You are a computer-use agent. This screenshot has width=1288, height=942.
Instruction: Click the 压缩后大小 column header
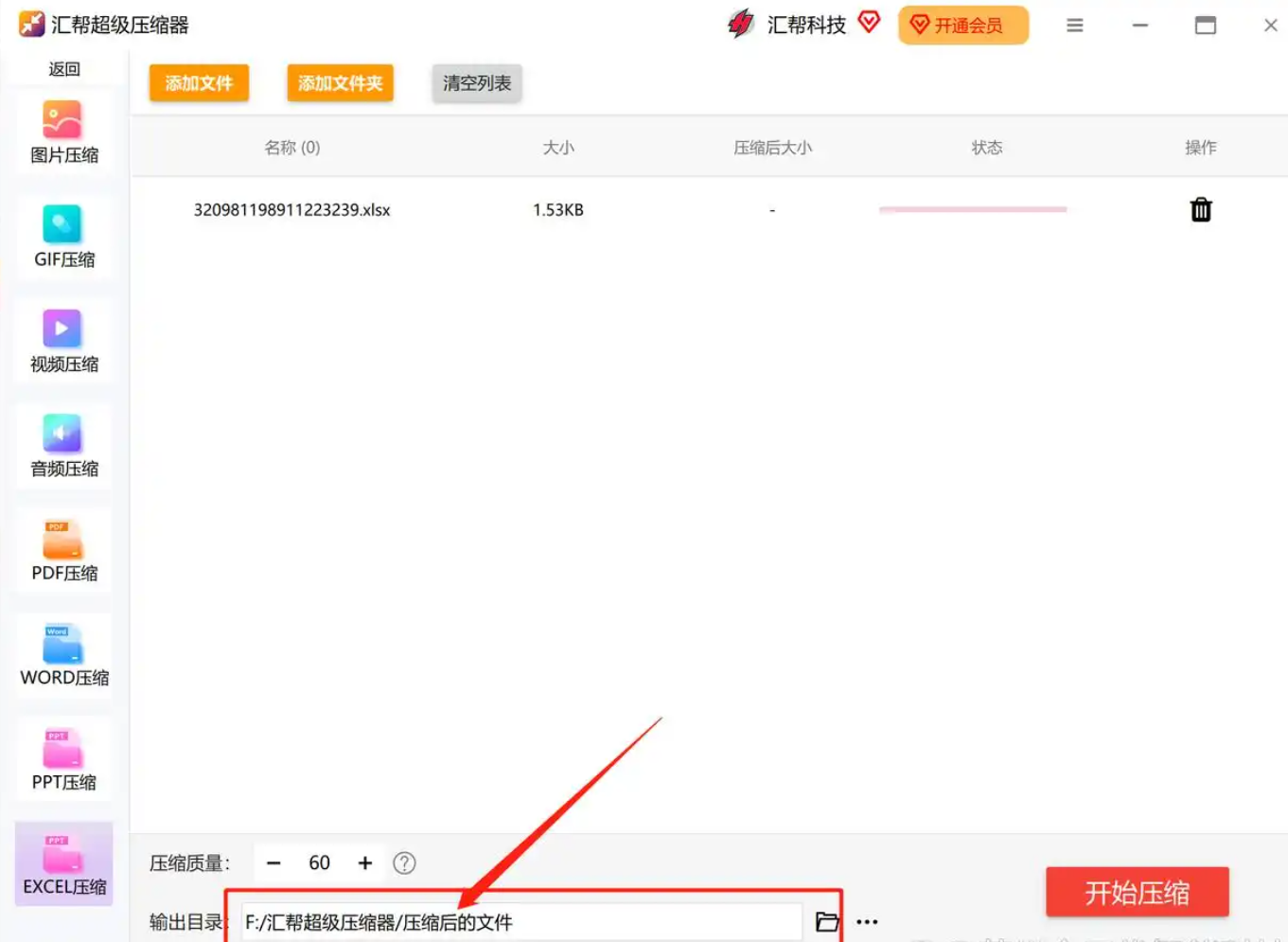[772, 148]
